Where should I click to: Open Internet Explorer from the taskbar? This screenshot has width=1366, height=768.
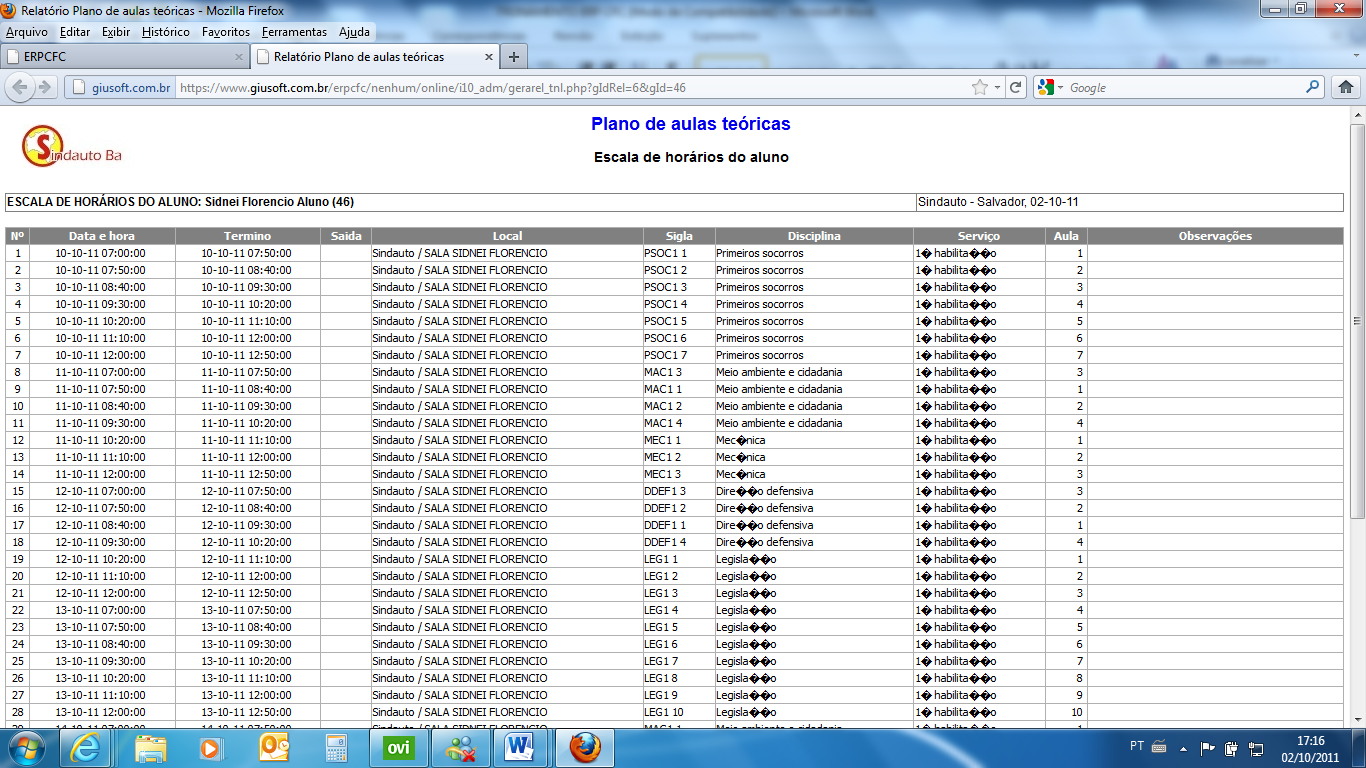[86, 747]
